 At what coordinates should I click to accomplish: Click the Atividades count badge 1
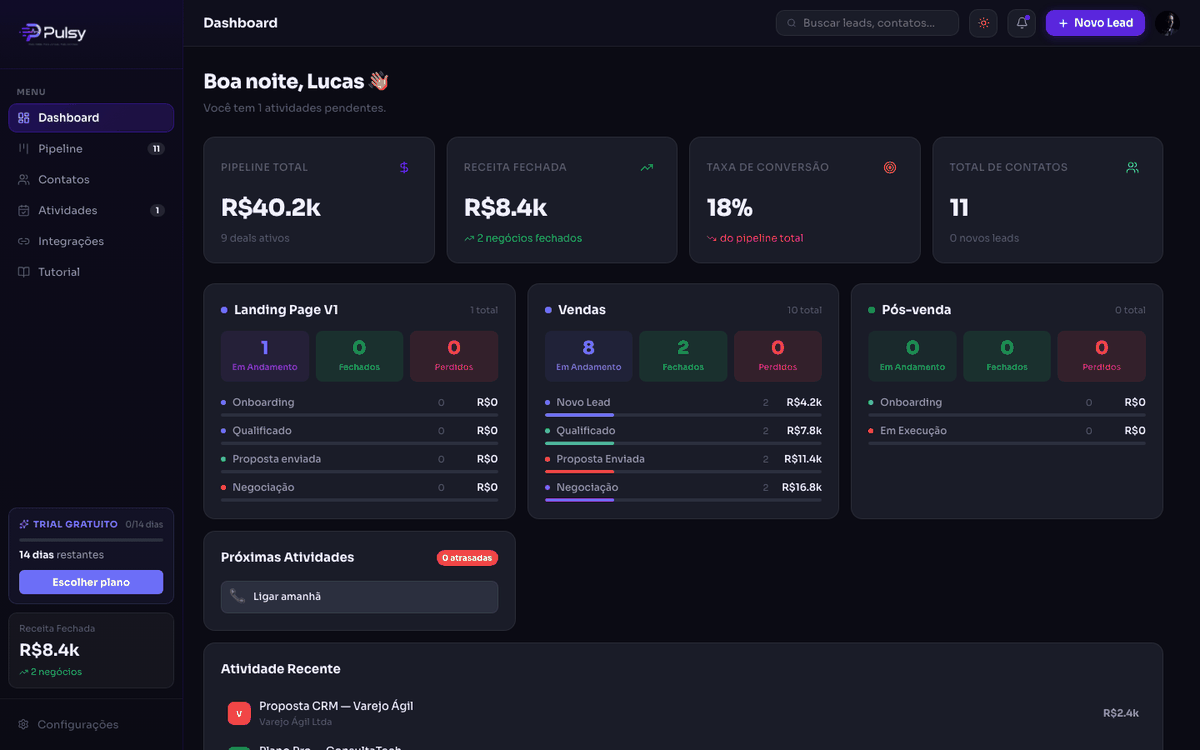(x=157, y=211)
